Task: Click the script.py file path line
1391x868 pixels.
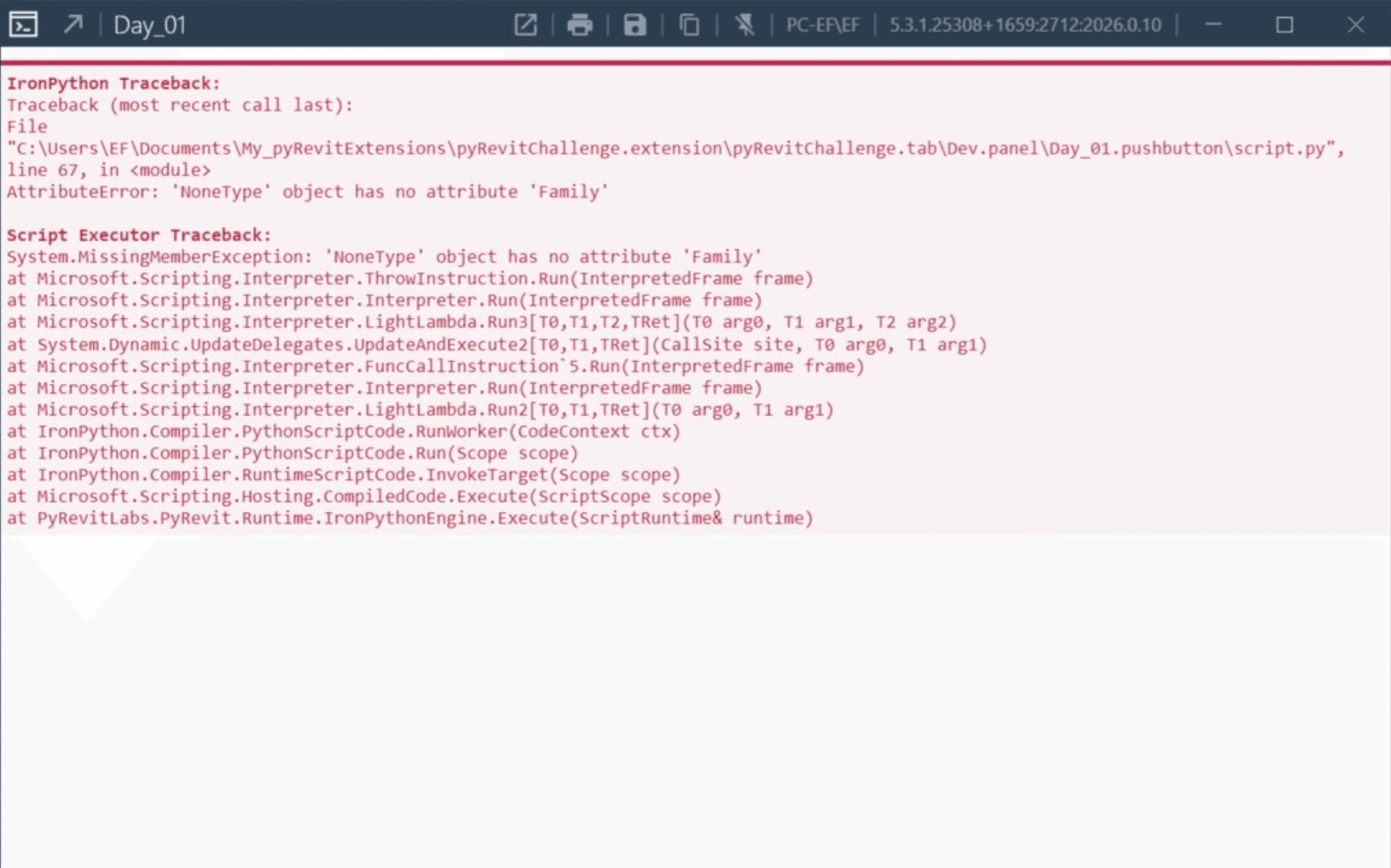Action: tap(675, 149)
